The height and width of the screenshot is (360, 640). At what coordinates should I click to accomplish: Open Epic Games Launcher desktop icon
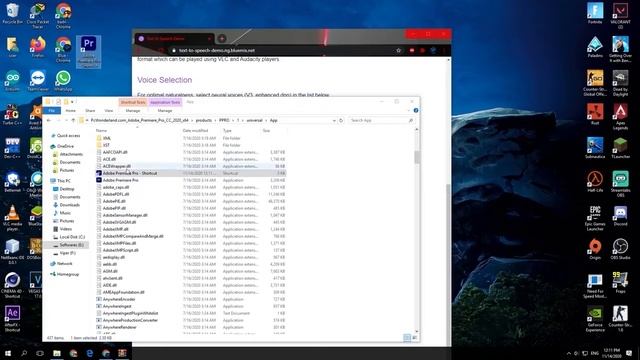coord(595,218)
